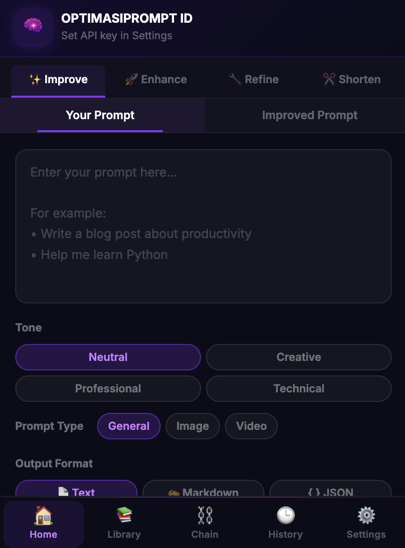Choose the Professional tone option
Screen dimensions: 405x548
pyautogui.click(x=108, y=389)
